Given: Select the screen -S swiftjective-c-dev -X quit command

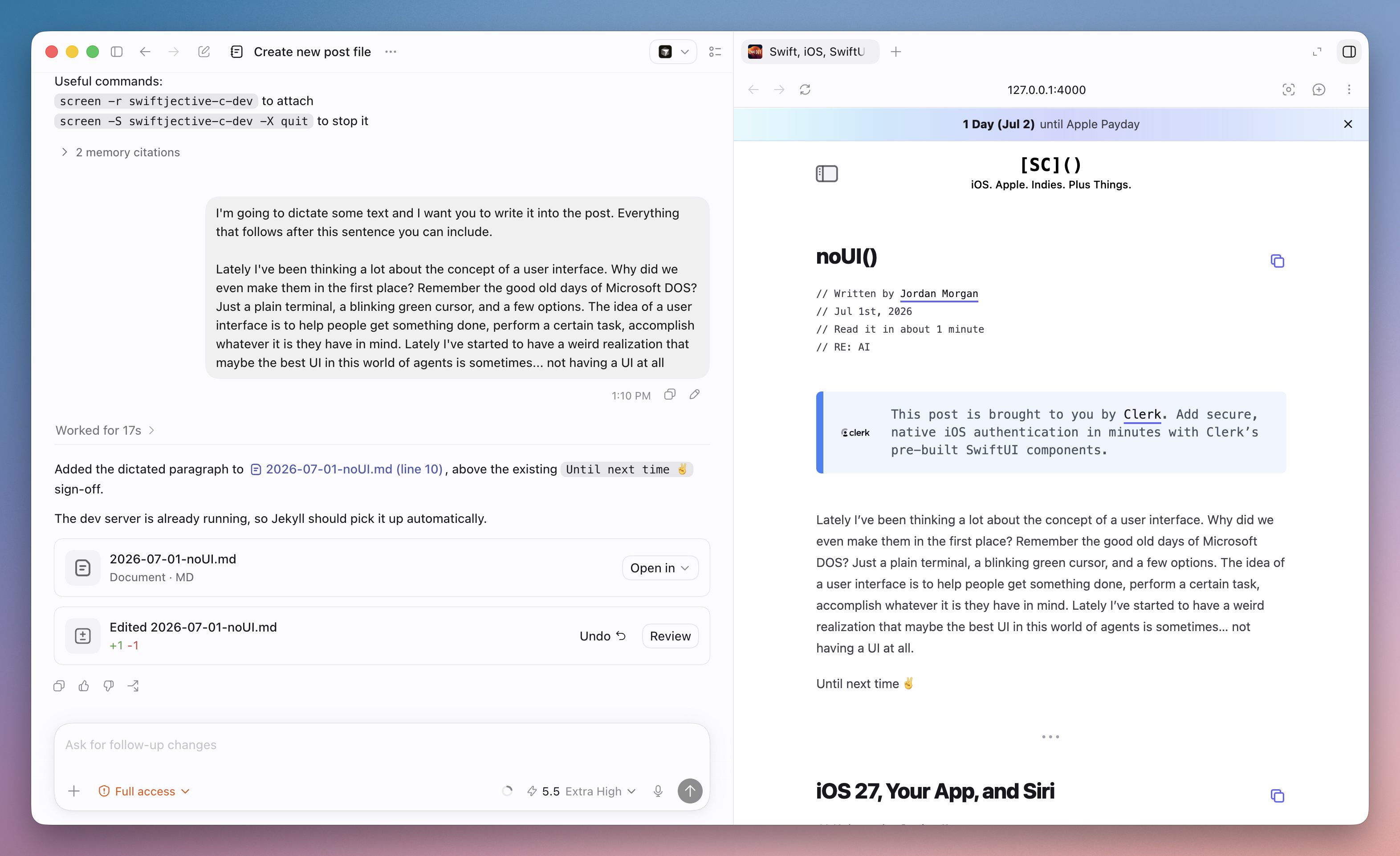Looking at the screenshot, I should 183,121.
